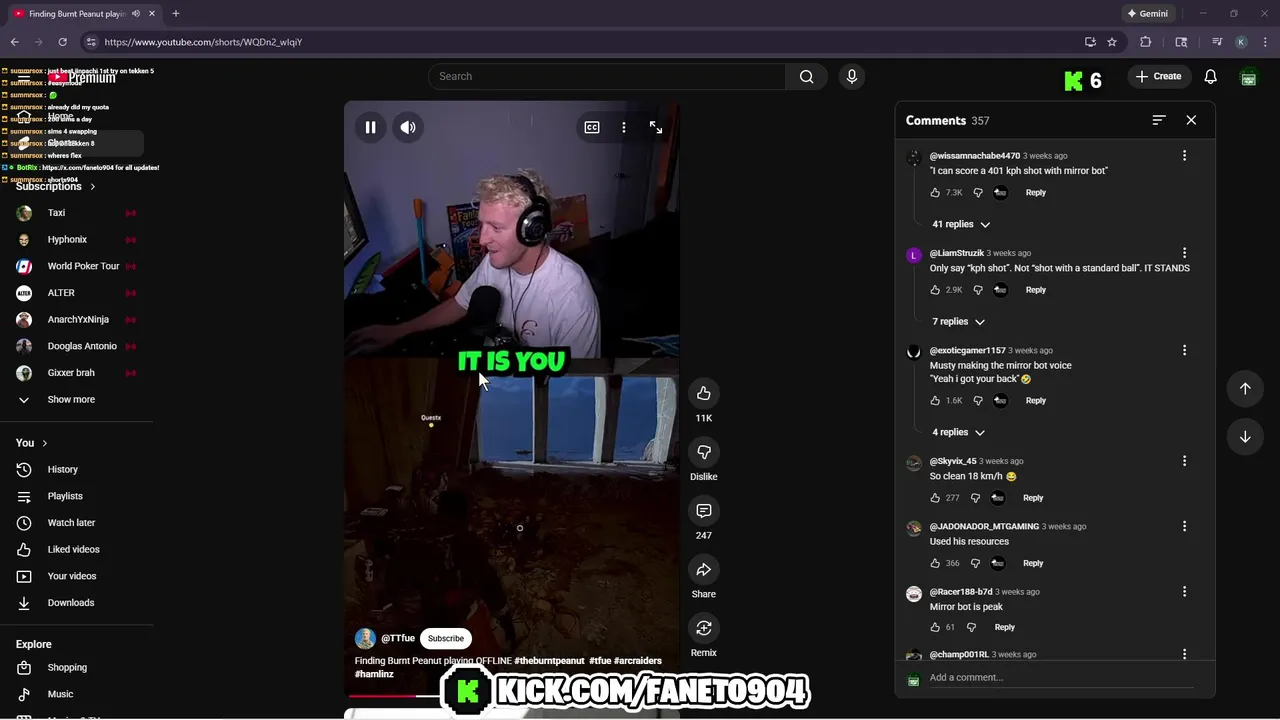Mute the Shorts video volume
This screenshot has height=720, width=1280.
408,127
